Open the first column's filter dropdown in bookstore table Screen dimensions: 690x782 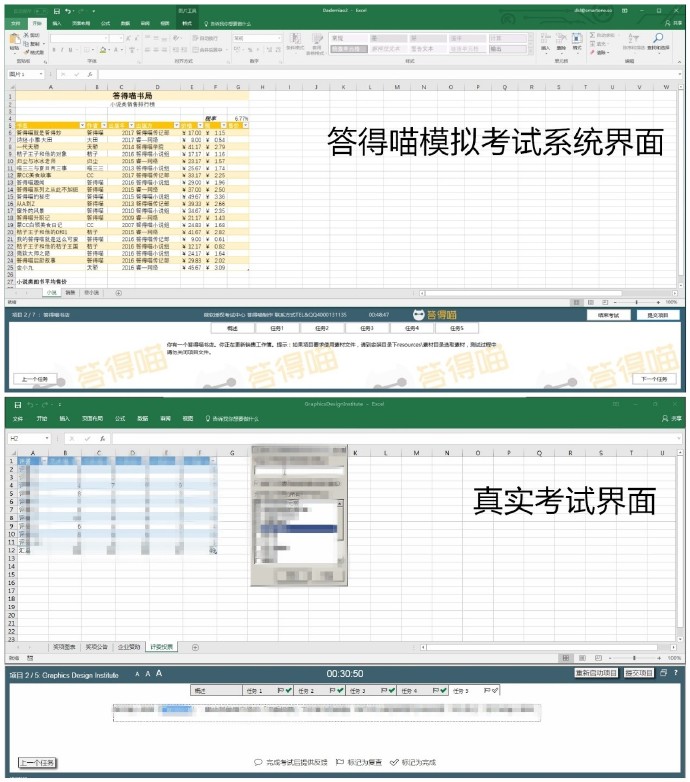[82, 125]
